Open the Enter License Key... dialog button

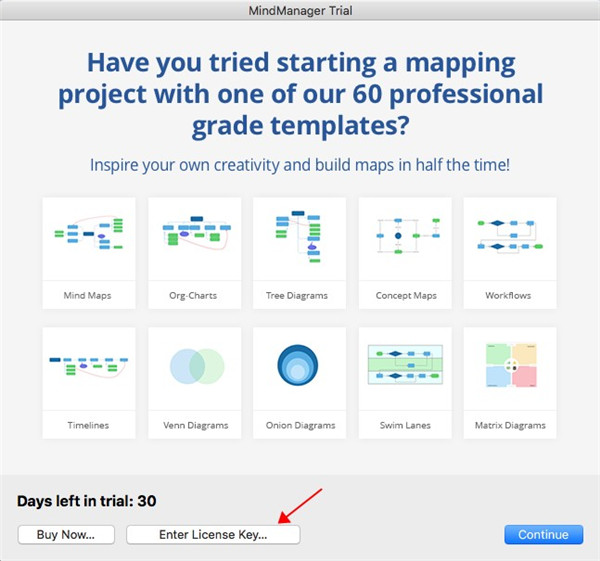tap(213, 535)
